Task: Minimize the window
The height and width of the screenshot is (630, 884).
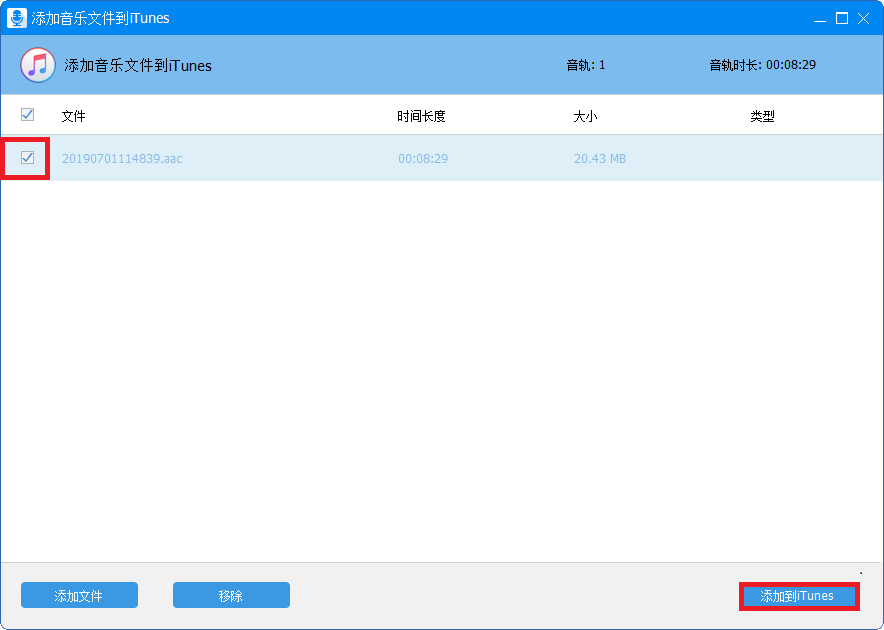Action: click(x=820, y=19)
